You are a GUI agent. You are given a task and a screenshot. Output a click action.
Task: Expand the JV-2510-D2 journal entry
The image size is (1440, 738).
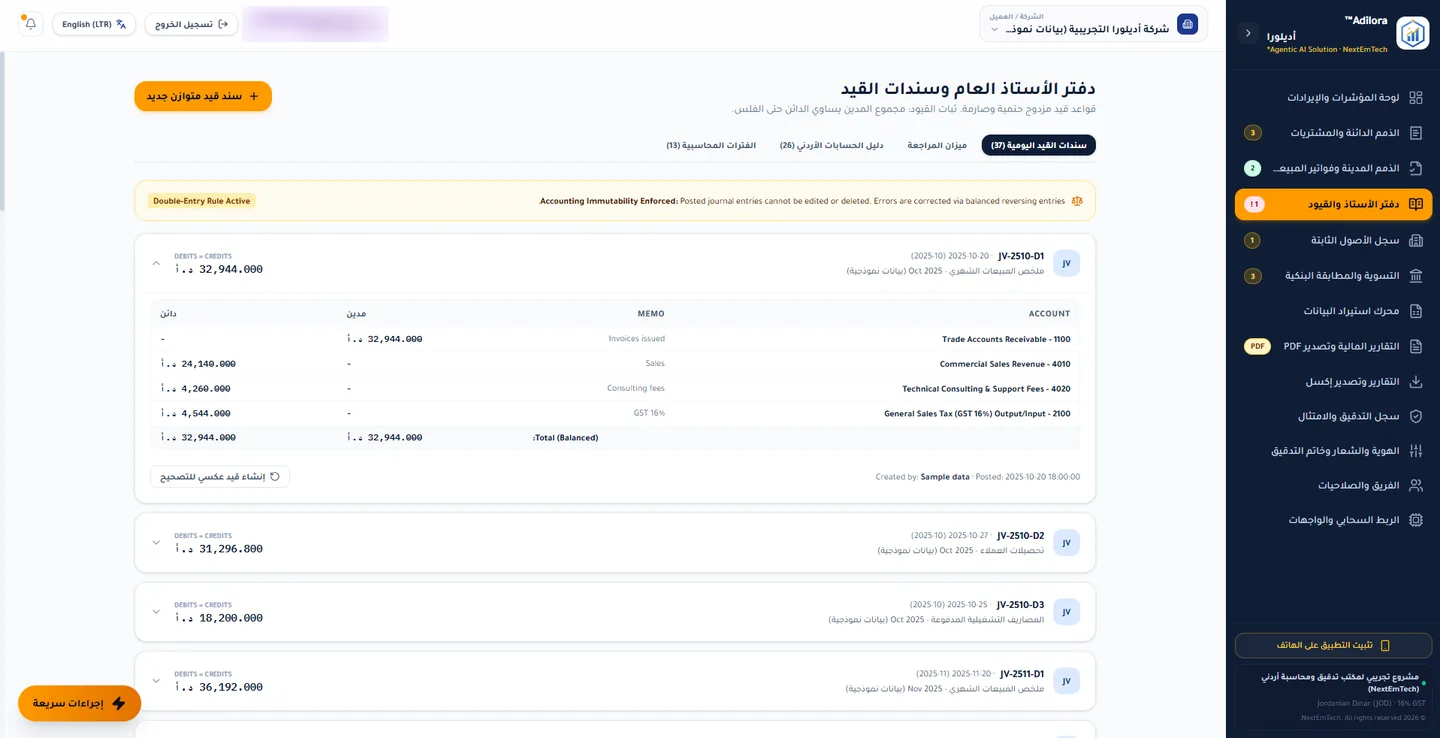[x=156, y=543]
